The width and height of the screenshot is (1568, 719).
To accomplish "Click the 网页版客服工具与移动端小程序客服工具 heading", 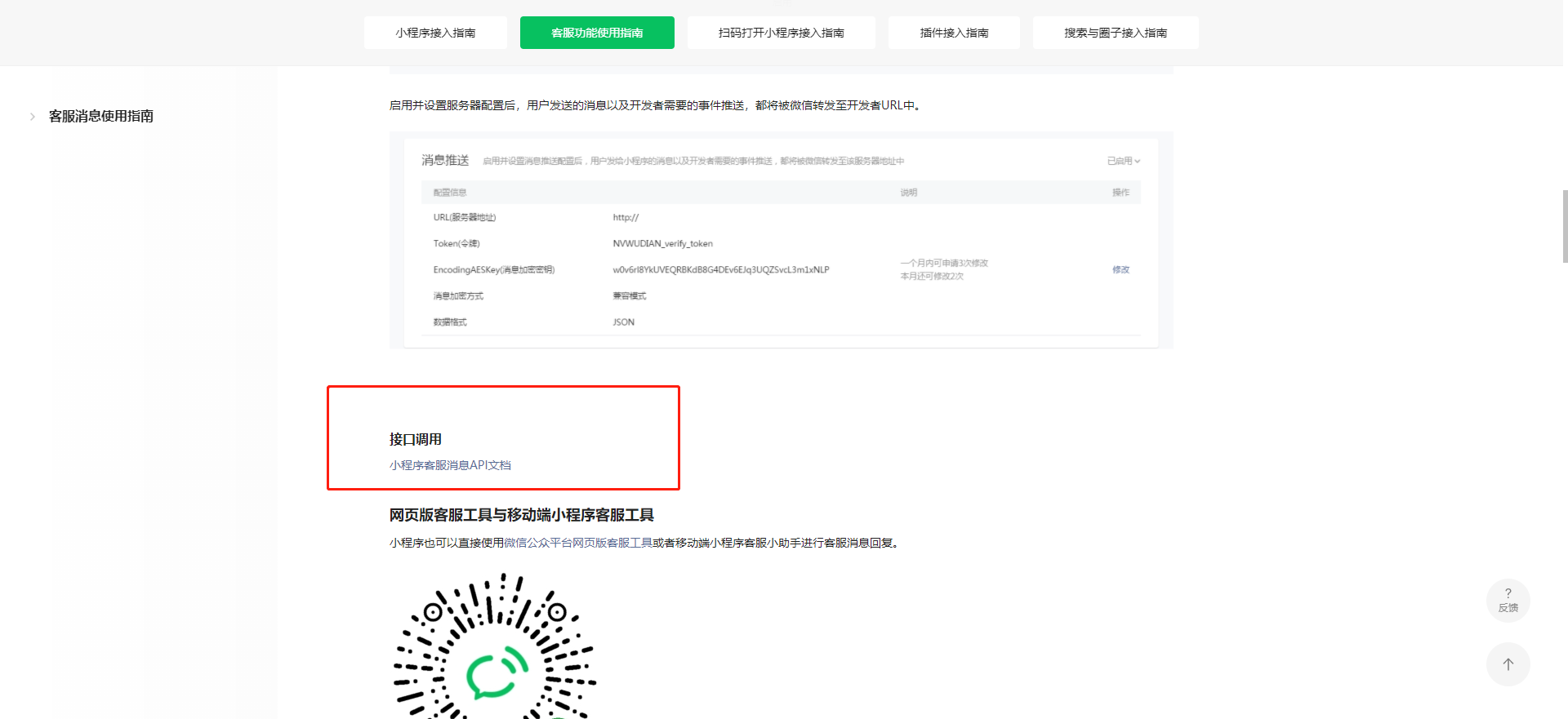I will click(x=522, y=515).
